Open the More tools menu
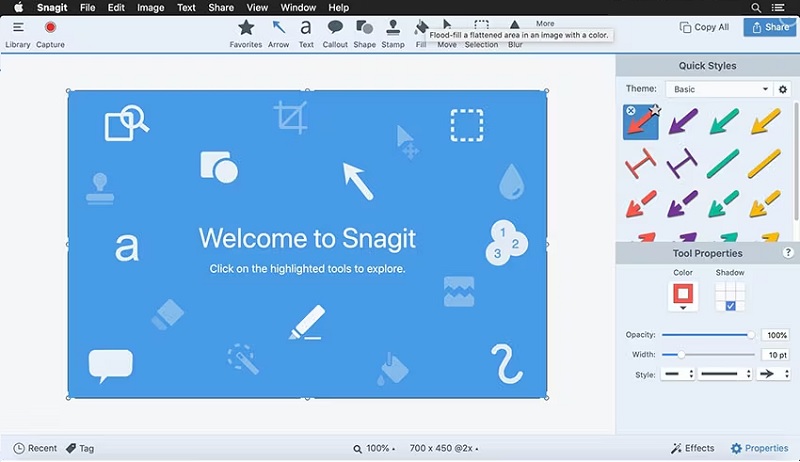The image size is (800, 462). pyautogui.click(x=545, y=23)
